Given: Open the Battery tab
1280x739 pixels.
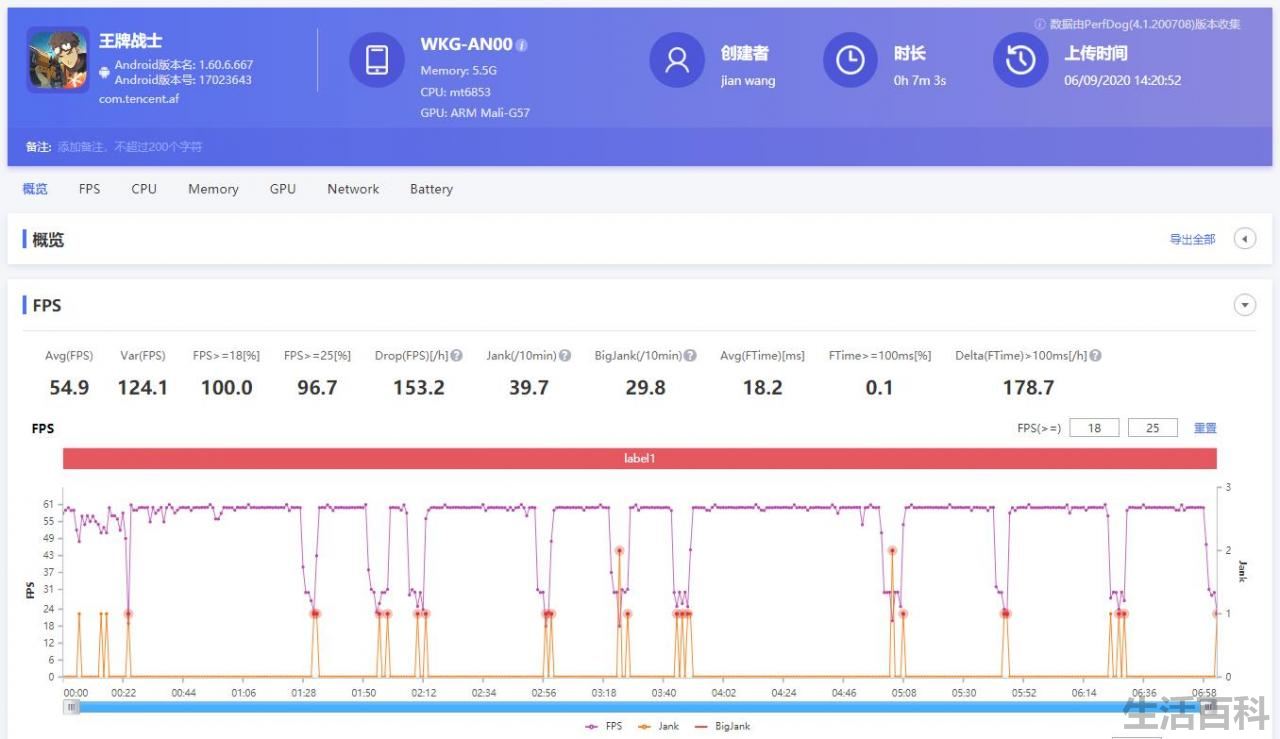Looking at the screenshot, I should (x=431, y=189).
